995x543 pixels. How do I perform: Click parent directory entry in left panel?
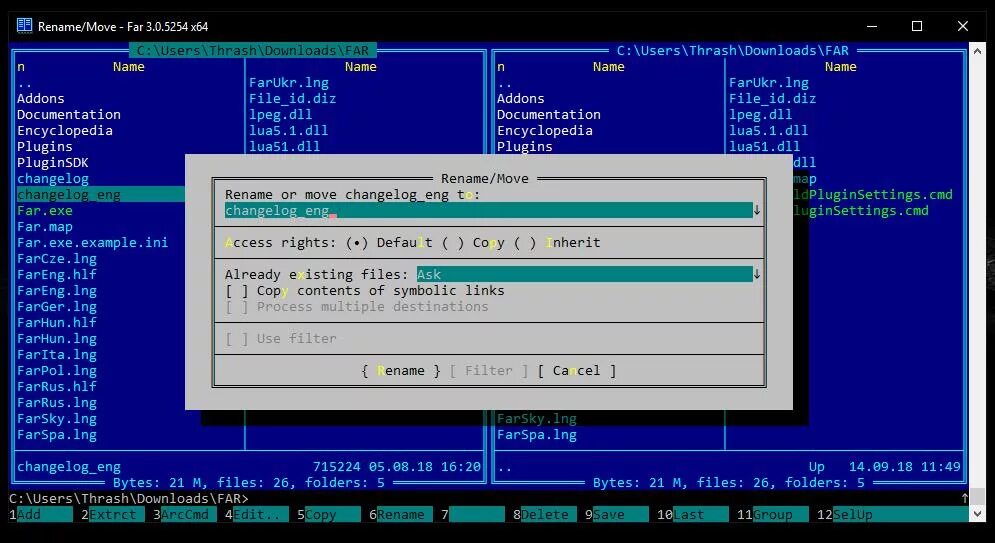25,82
